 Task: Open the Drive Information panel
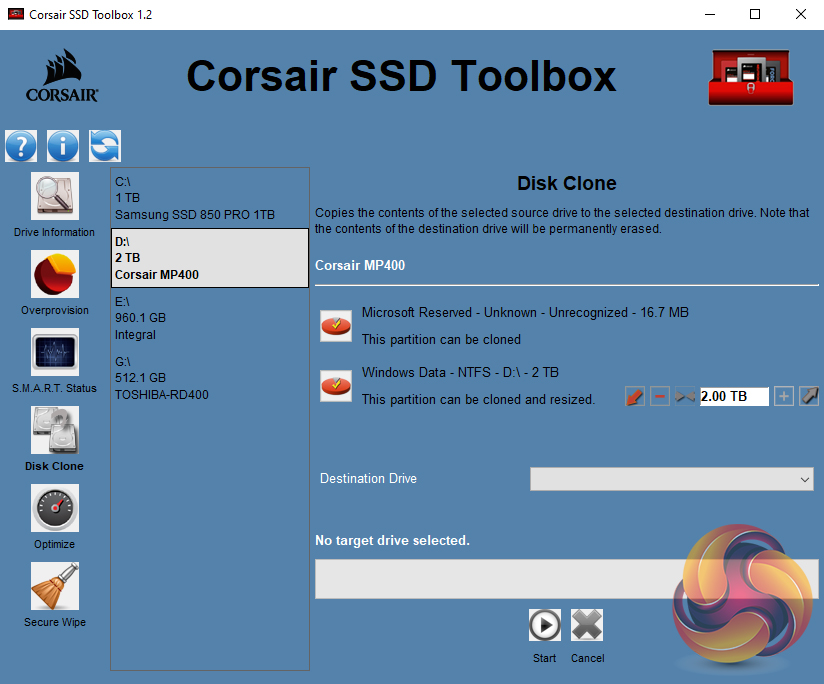[54, 197]
